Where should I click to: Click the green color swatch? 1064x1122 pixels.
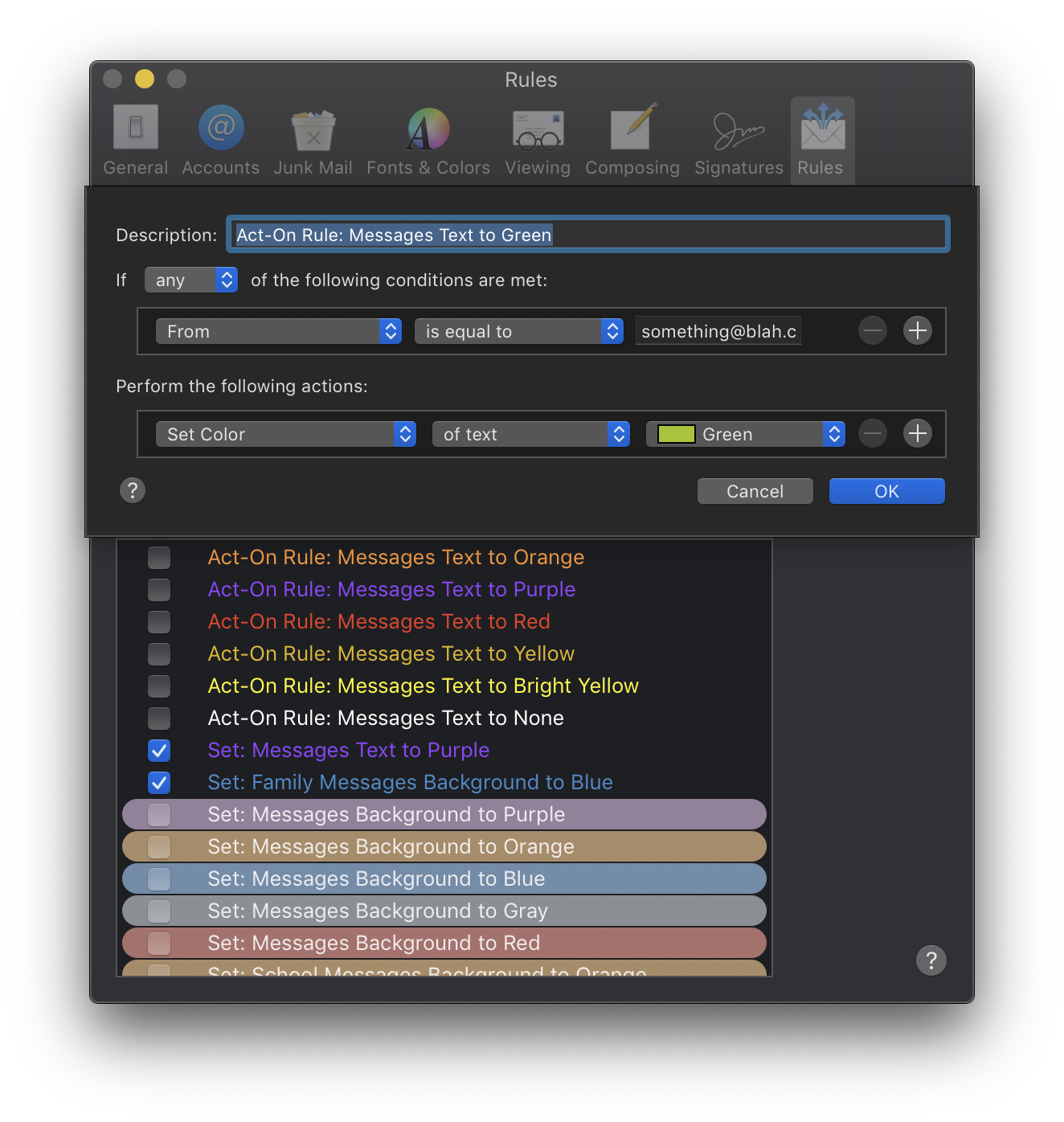point(677,434)
